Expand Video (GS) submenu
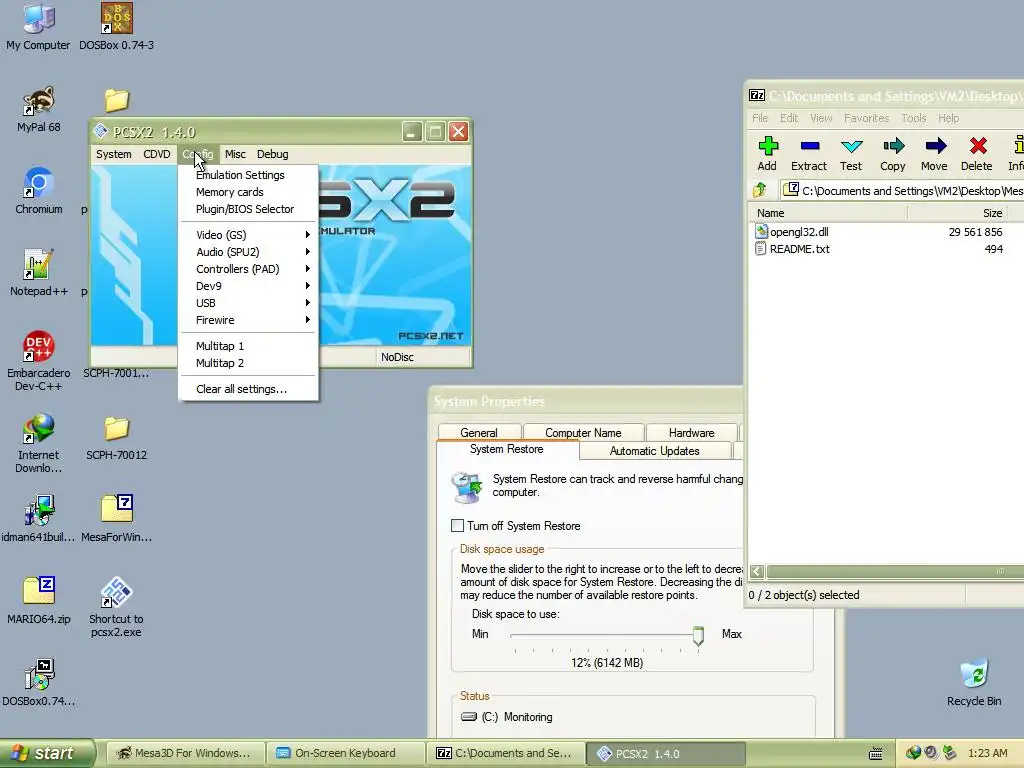Viewport: 1024px width, 768px height. (248, 234)
